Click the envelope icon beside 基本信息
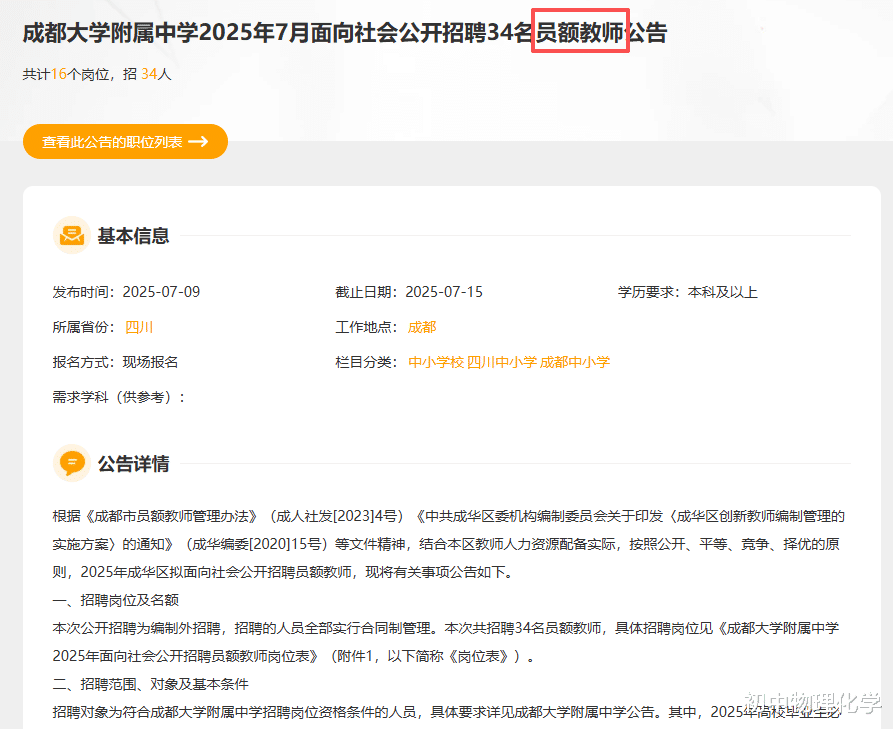 pos(72,235)
